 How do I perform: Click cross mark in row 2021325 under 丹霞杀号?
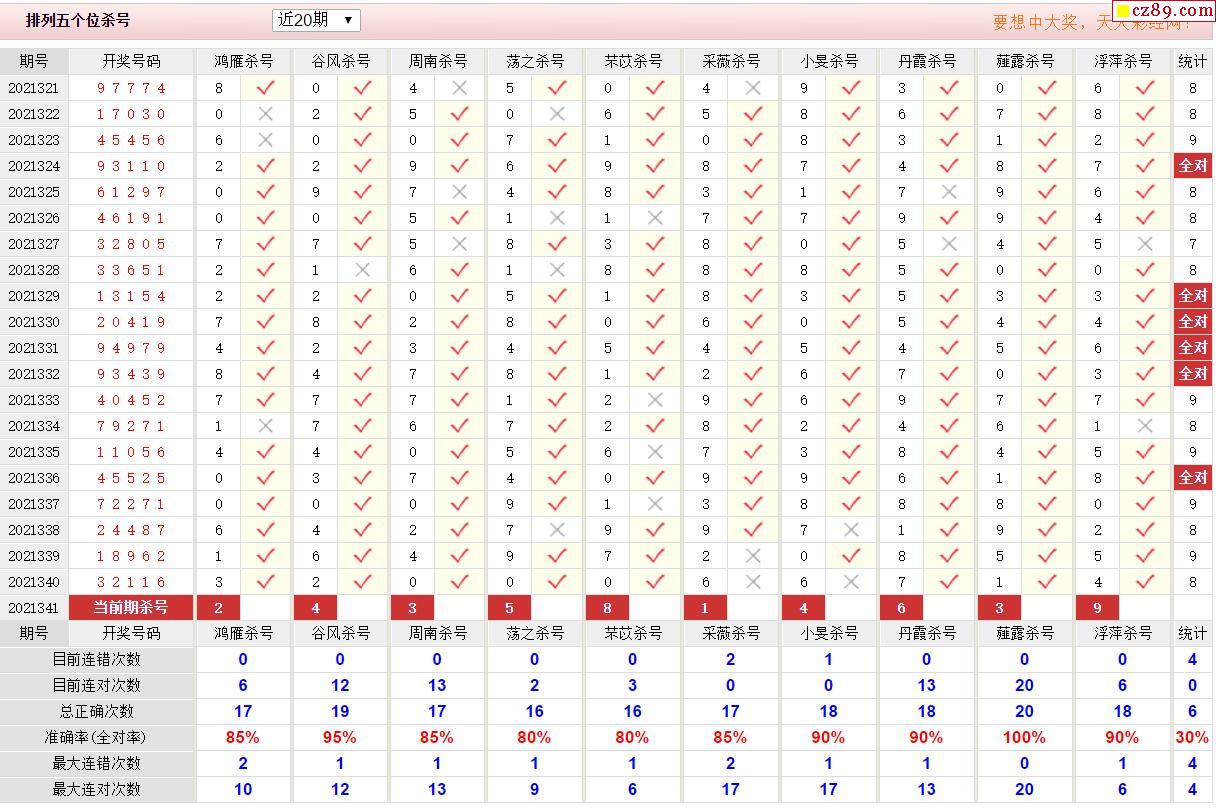coord(949,192)
